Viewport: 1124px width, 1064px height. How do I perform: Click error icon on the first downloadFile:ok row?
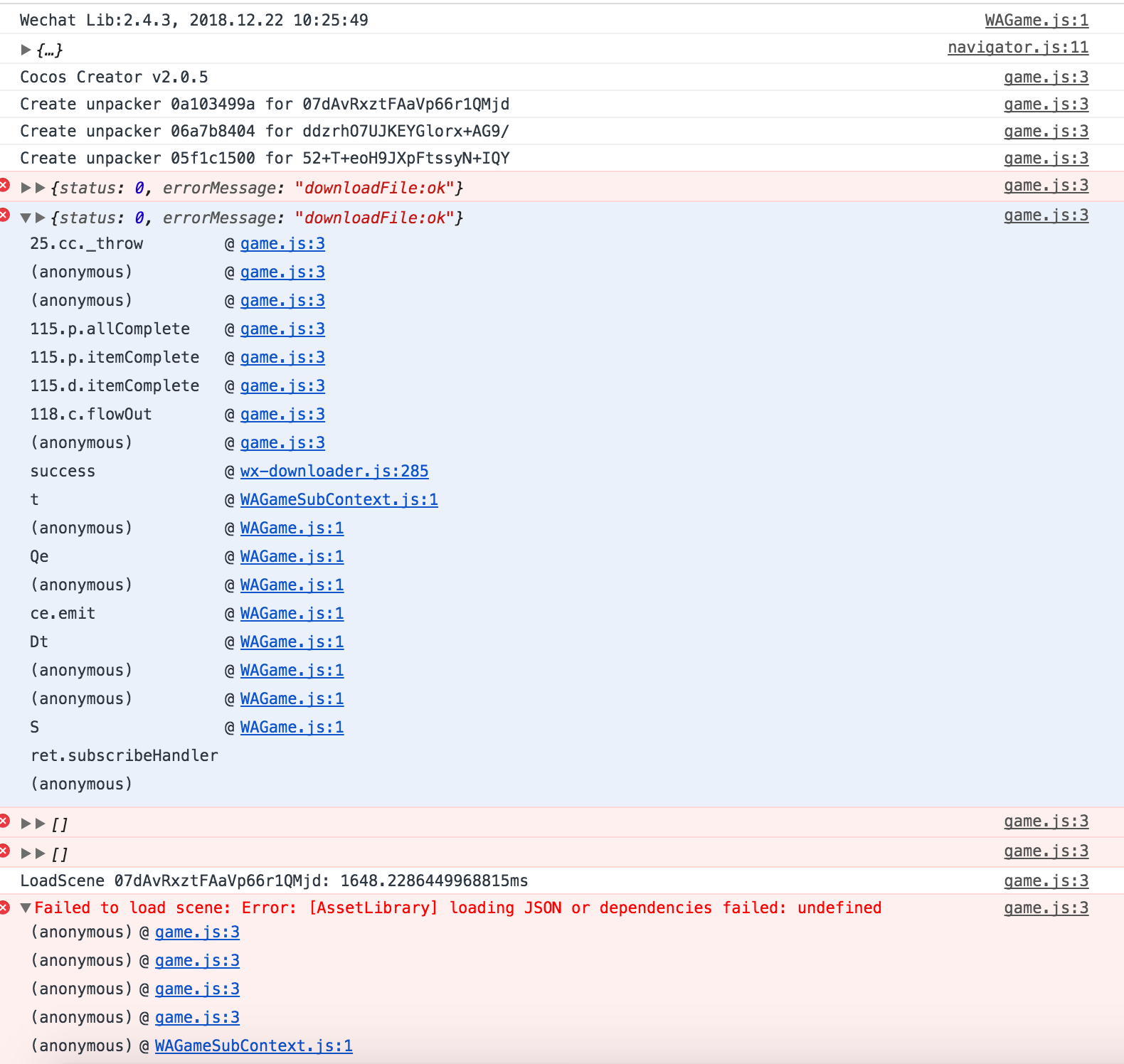[4, 186]
